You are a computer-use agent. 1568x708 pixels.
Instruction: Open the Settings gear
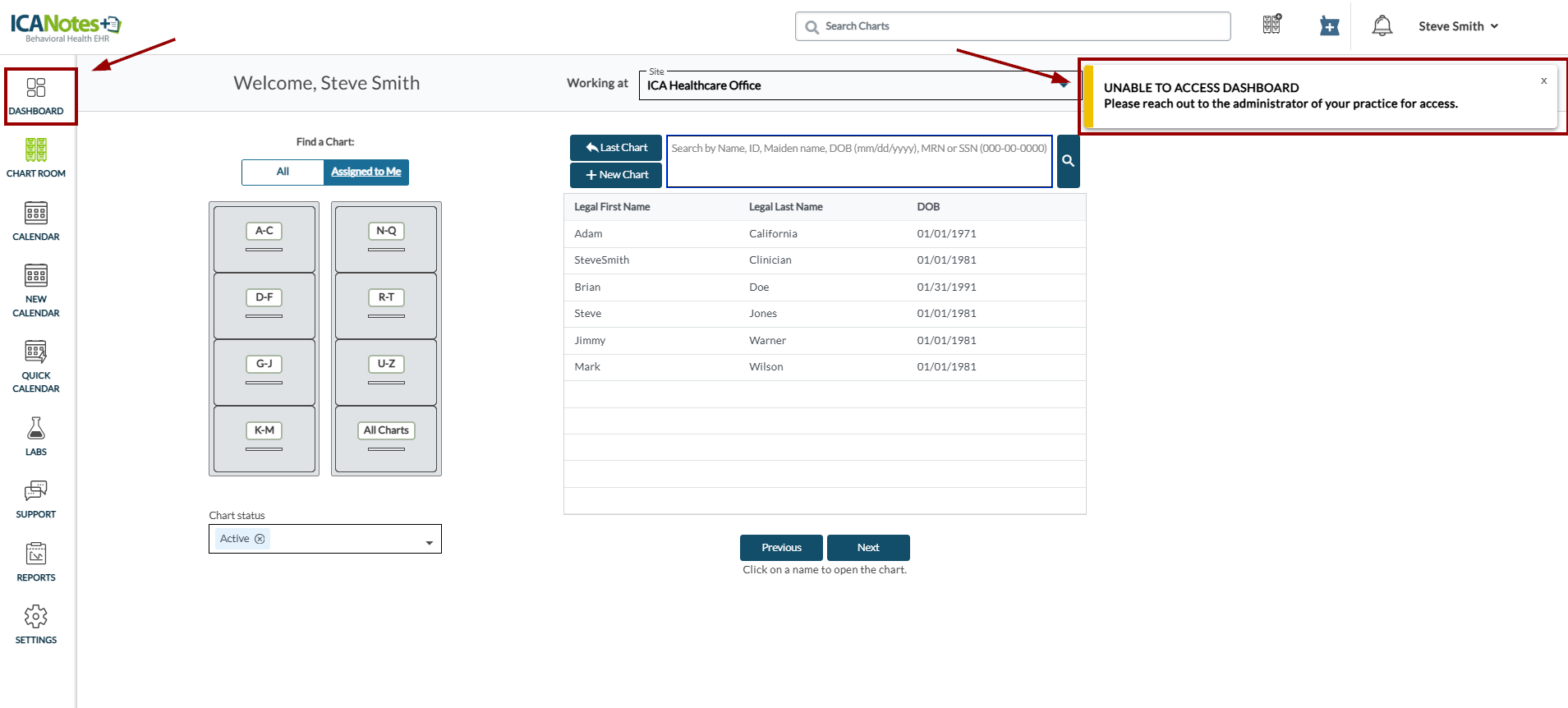point(36,624)
